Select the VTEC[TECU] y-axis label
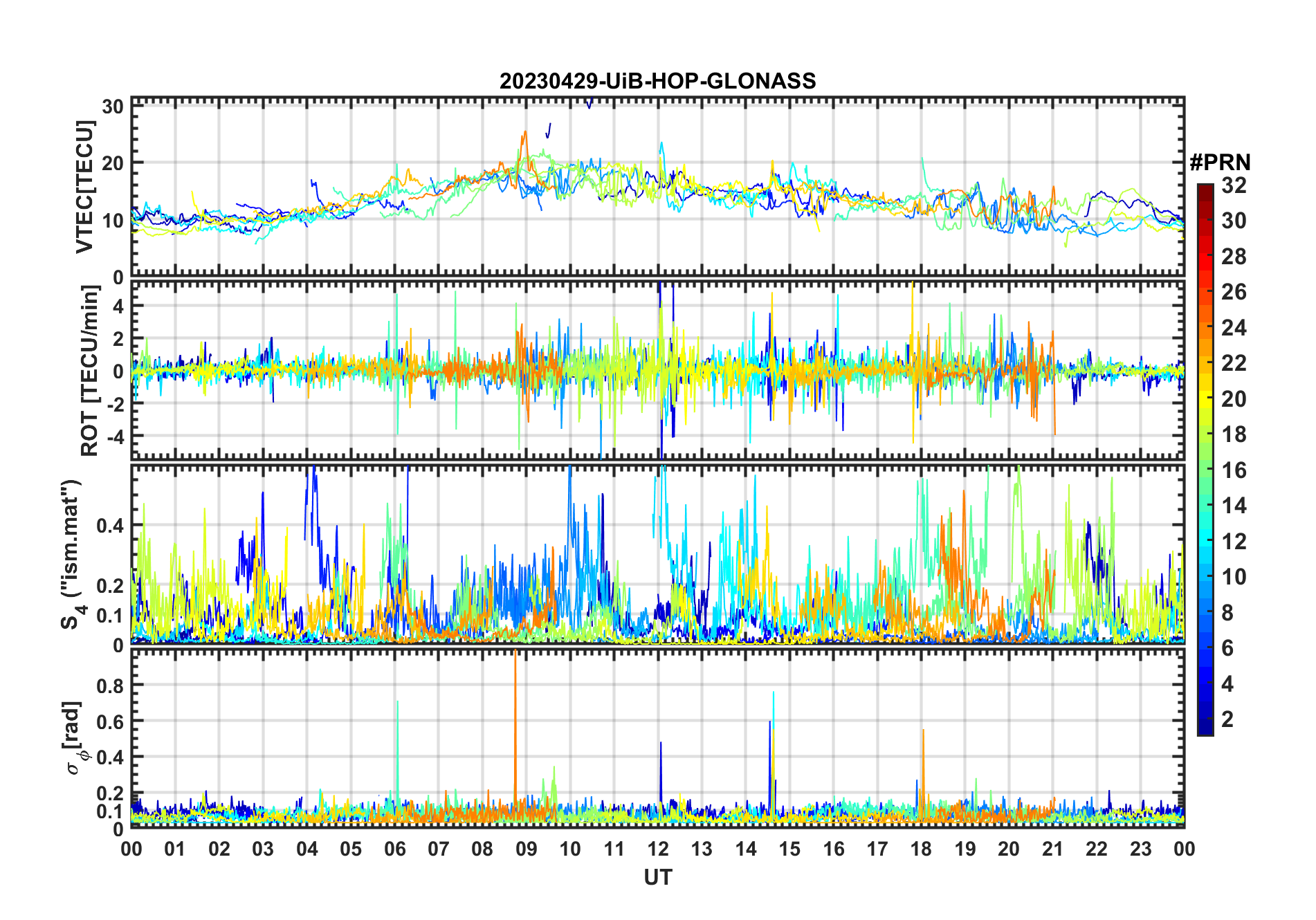 (84, 187)
